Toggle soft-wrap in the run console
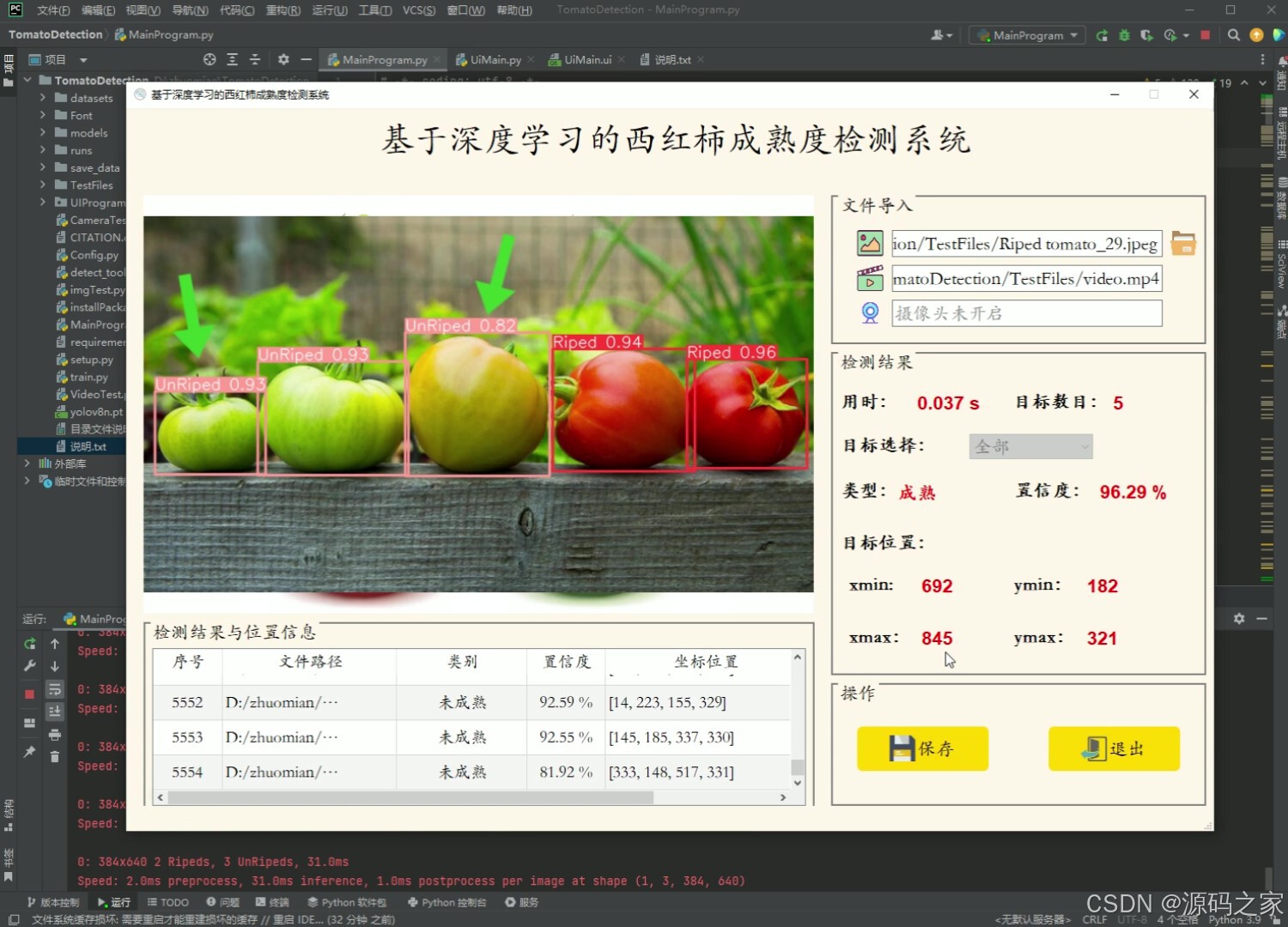This screenshot has width=1288, height=927. coord(55,689)
